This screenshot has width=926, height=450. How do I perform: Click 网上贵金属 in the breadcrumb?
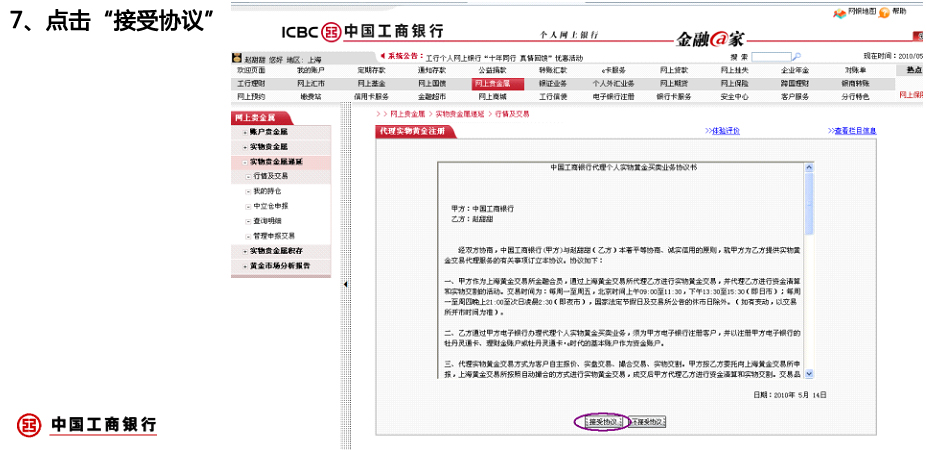click(x=407, y=113)
